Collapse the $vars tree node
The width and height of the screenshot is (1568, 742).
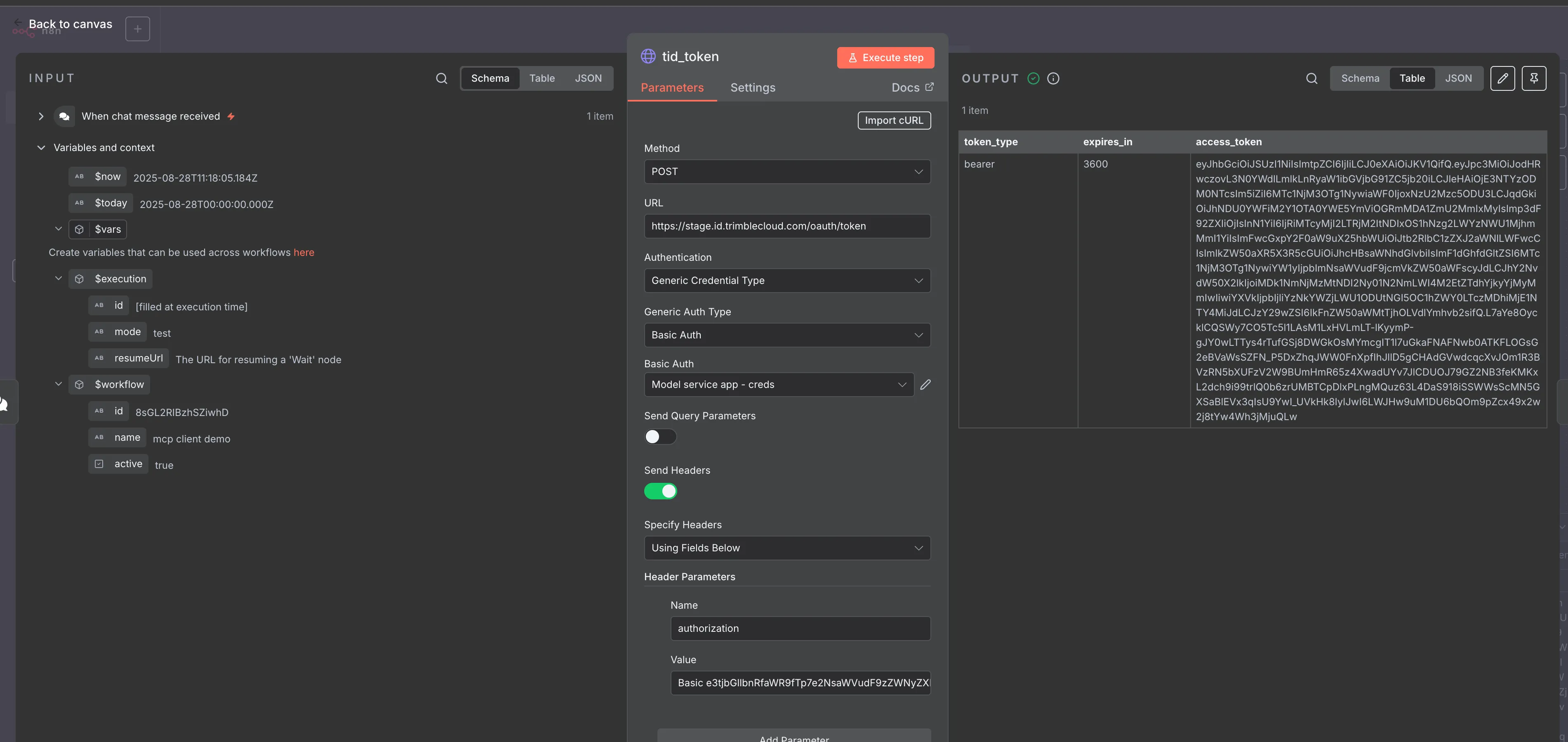click(x=58, y=229)
